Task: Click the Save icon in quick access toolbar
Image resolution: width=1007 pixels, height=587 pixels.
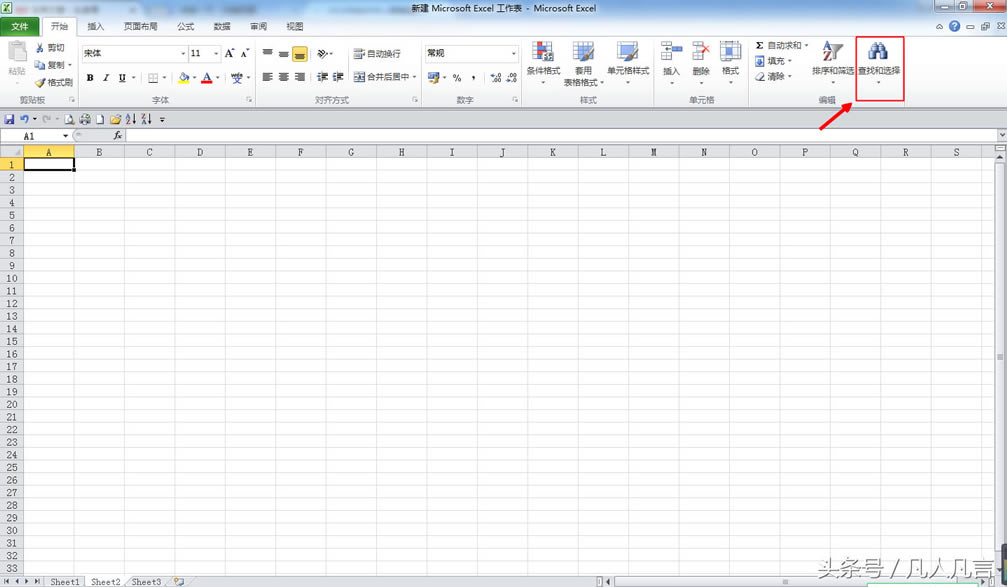Action: click(9, 119)
